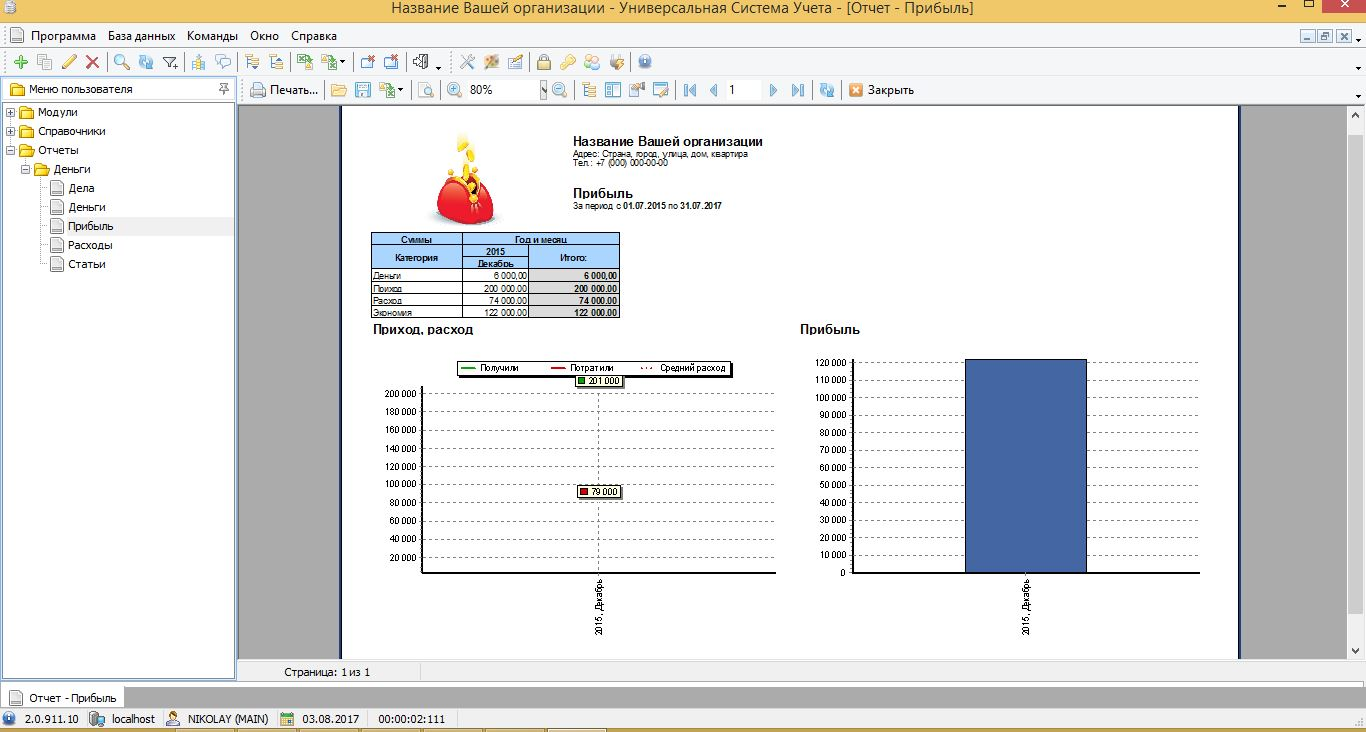
Task: Open the Статьи report
Action: pyautogui.click(x=86, y=264)
